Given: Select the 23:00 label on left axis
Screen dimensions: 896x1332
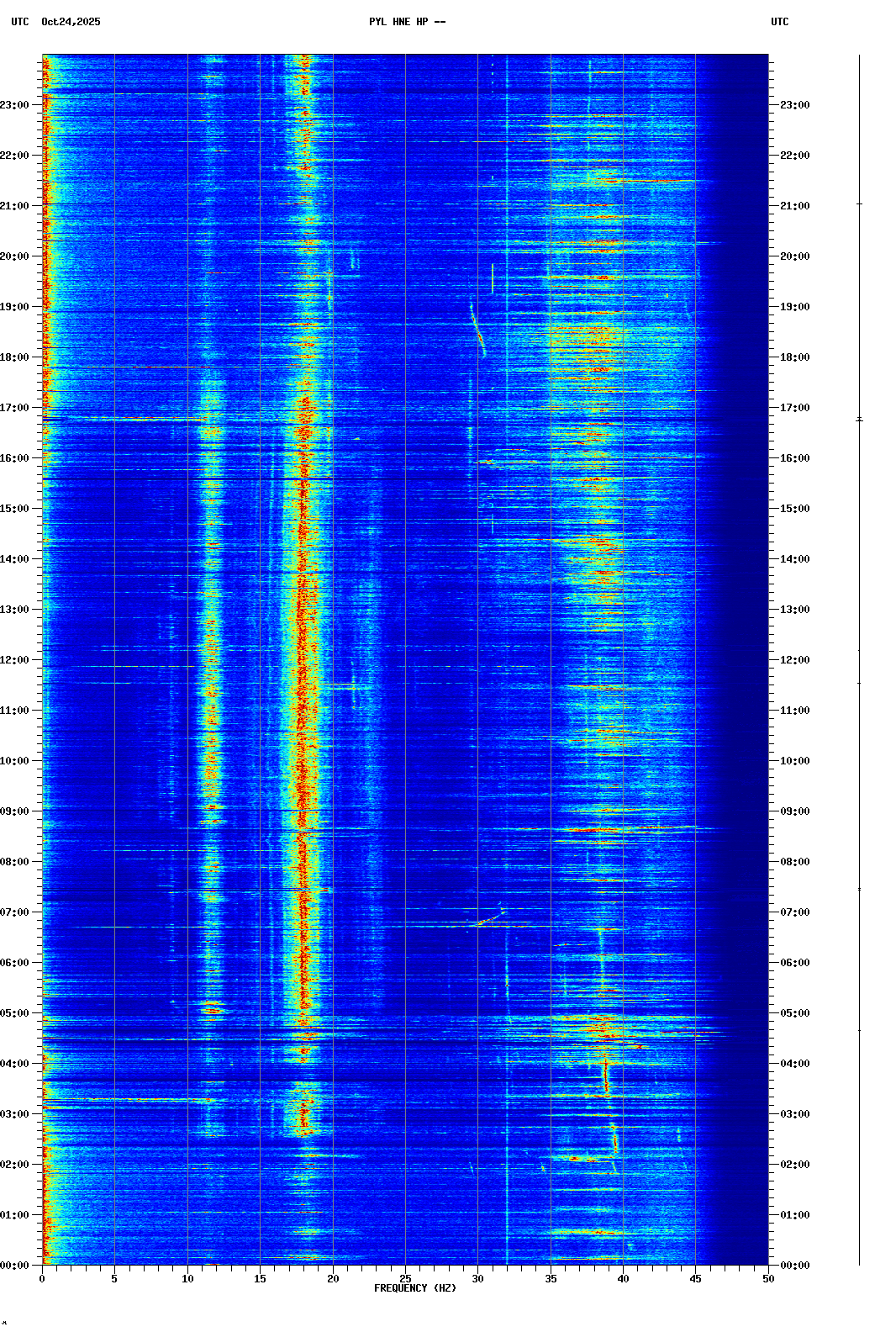Looking at the screenshot, I should (15, 105).
